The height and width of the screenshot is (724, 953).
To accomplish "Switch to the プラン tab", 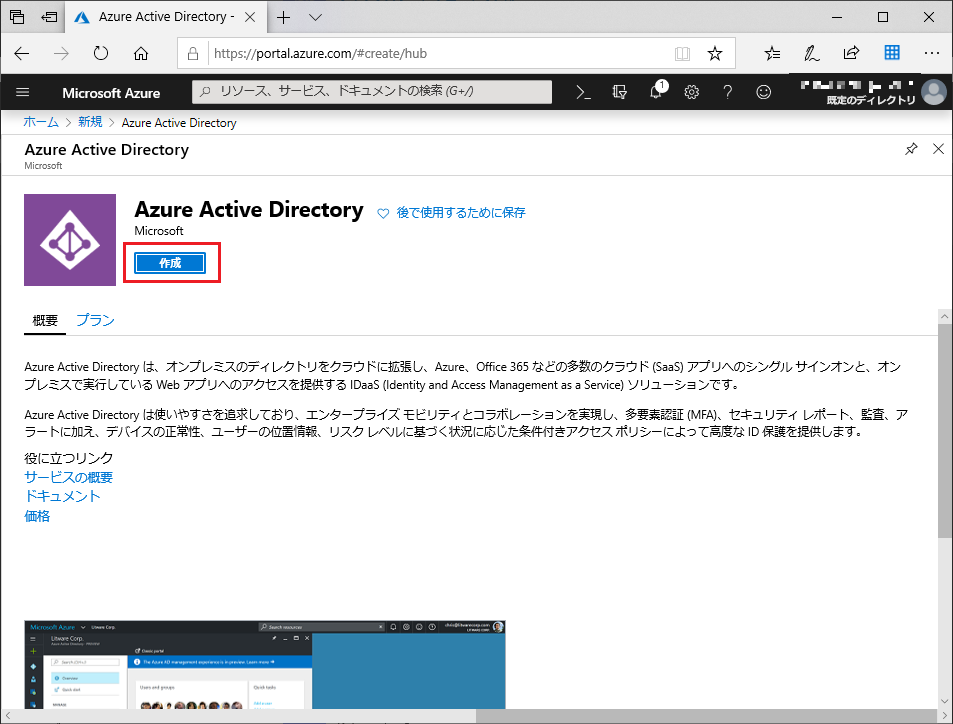I will point(95,320).
